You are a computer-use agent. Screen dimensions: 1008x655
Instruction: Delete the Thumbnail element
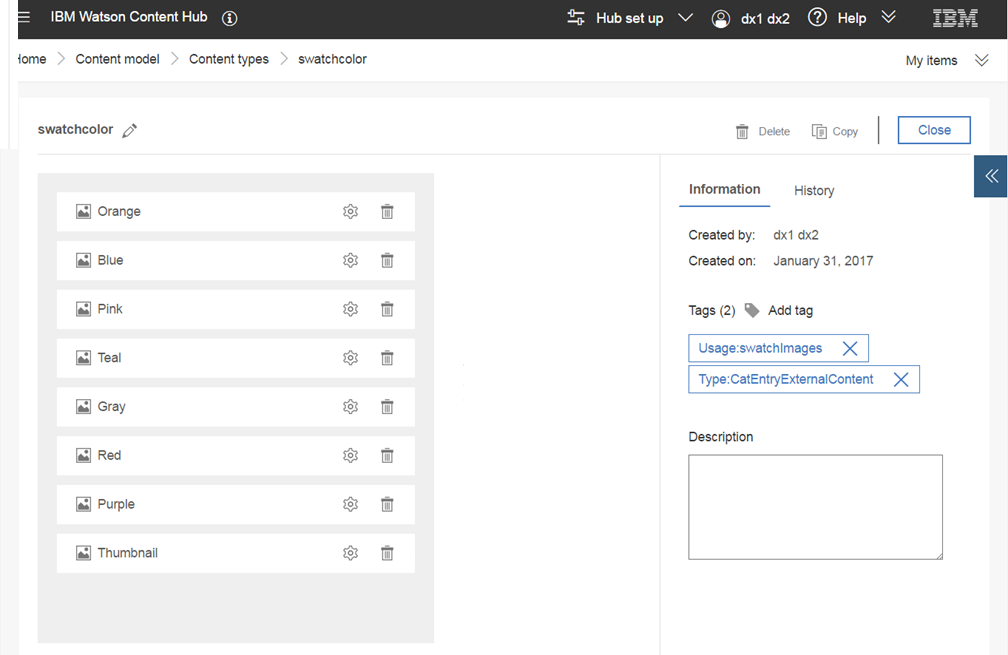pos(387,553)
